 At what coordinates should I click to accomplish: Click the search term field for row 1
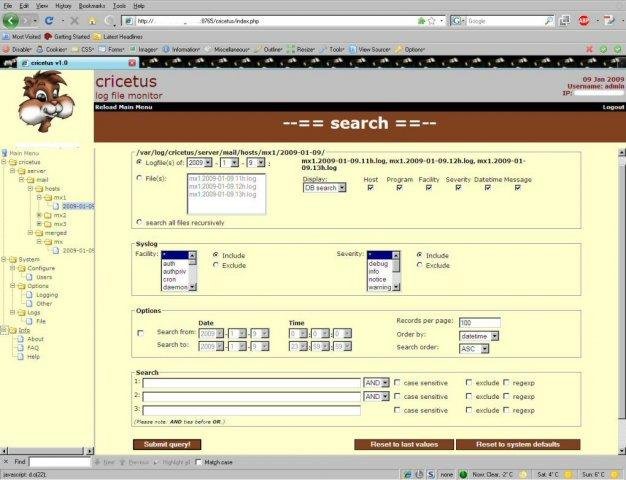(252, 383)
